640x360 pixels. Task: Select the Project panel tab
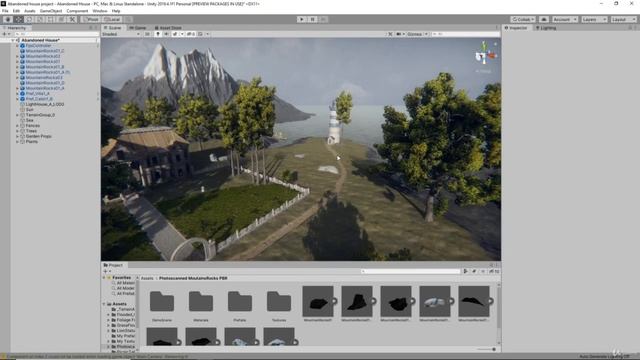[x=113, y=265]
